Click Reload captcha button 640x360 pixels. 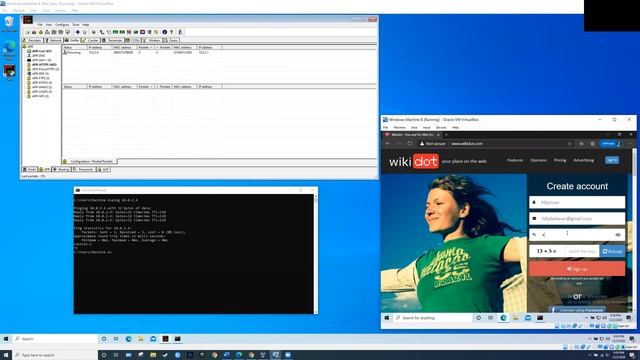(612, 251)
